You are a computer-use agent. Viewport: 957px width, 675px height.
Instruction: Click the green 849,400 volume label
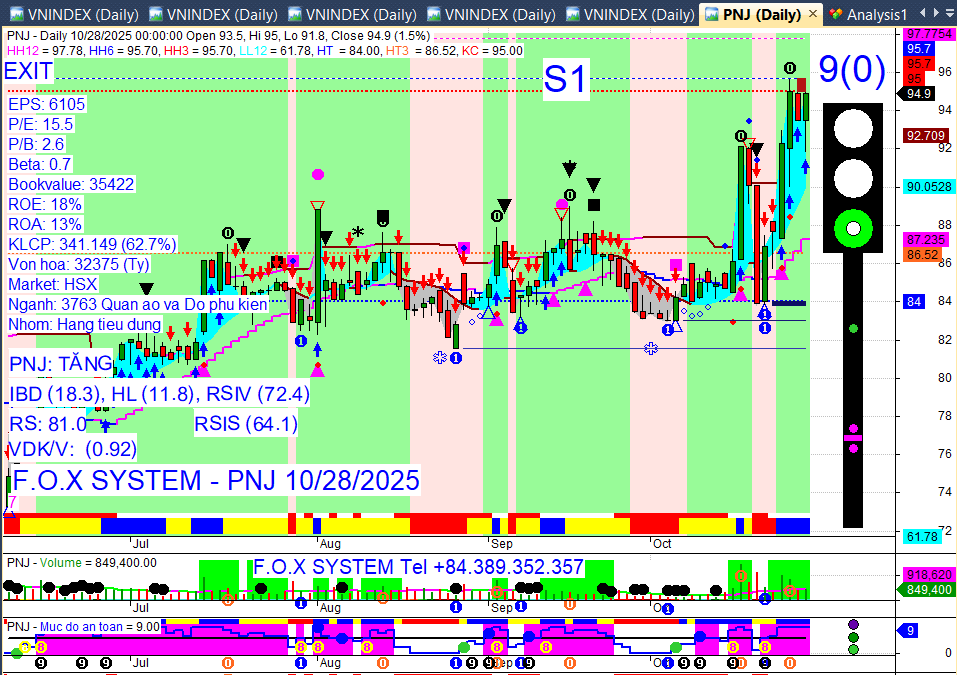pos(925,590)
